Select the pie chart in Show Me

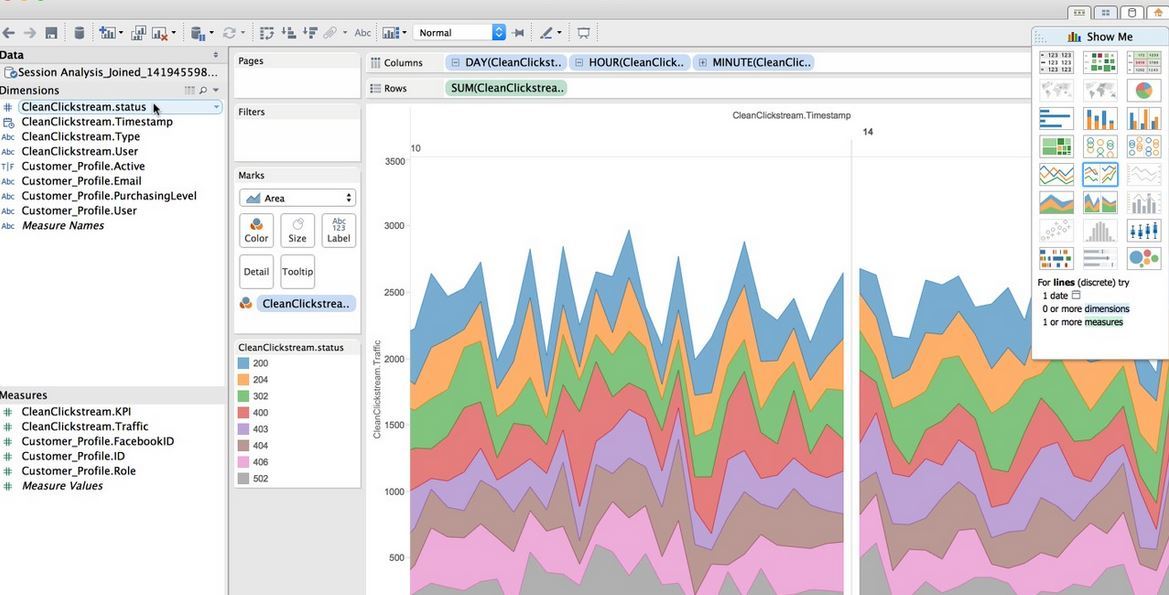(x=1144, y=90)
